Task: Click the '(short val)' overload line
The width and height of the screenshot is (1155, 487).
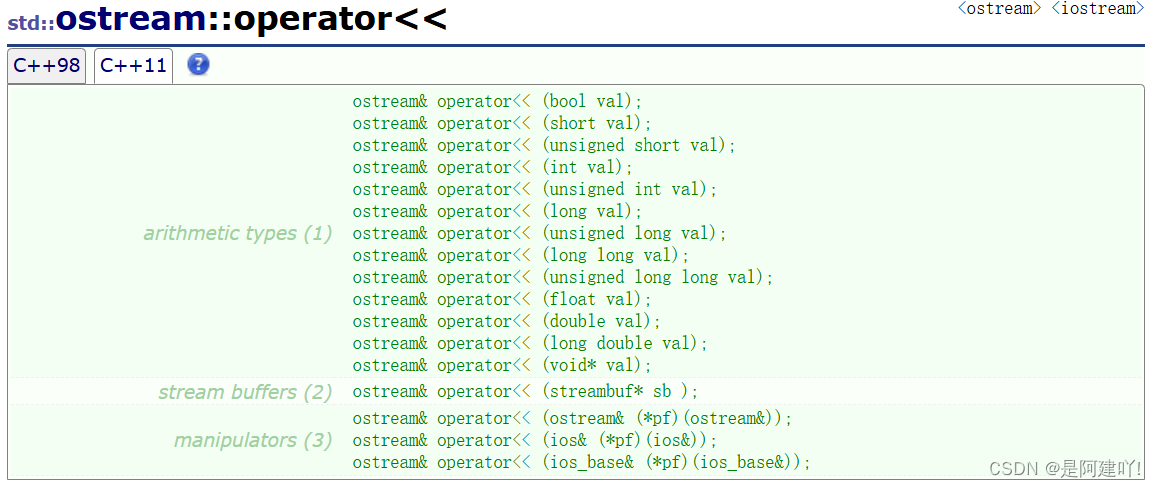Action: pyautogui.click(x=502, y=123)
